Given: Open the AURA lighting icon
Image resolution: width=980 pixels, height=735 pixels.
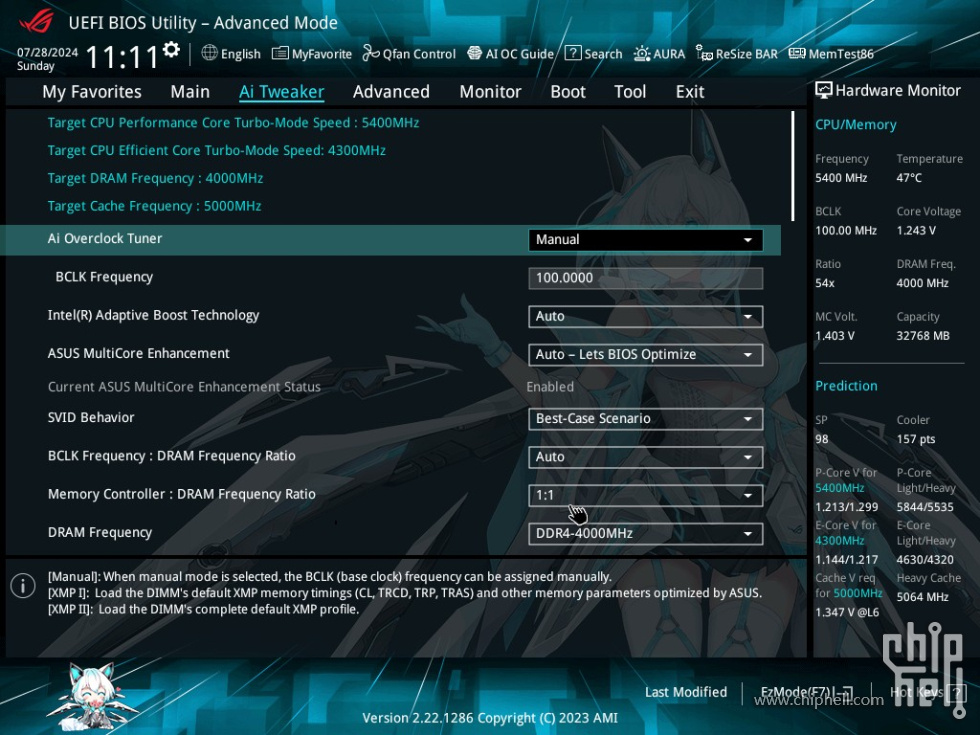Looking at the screenshot, I should click(642, 54).
